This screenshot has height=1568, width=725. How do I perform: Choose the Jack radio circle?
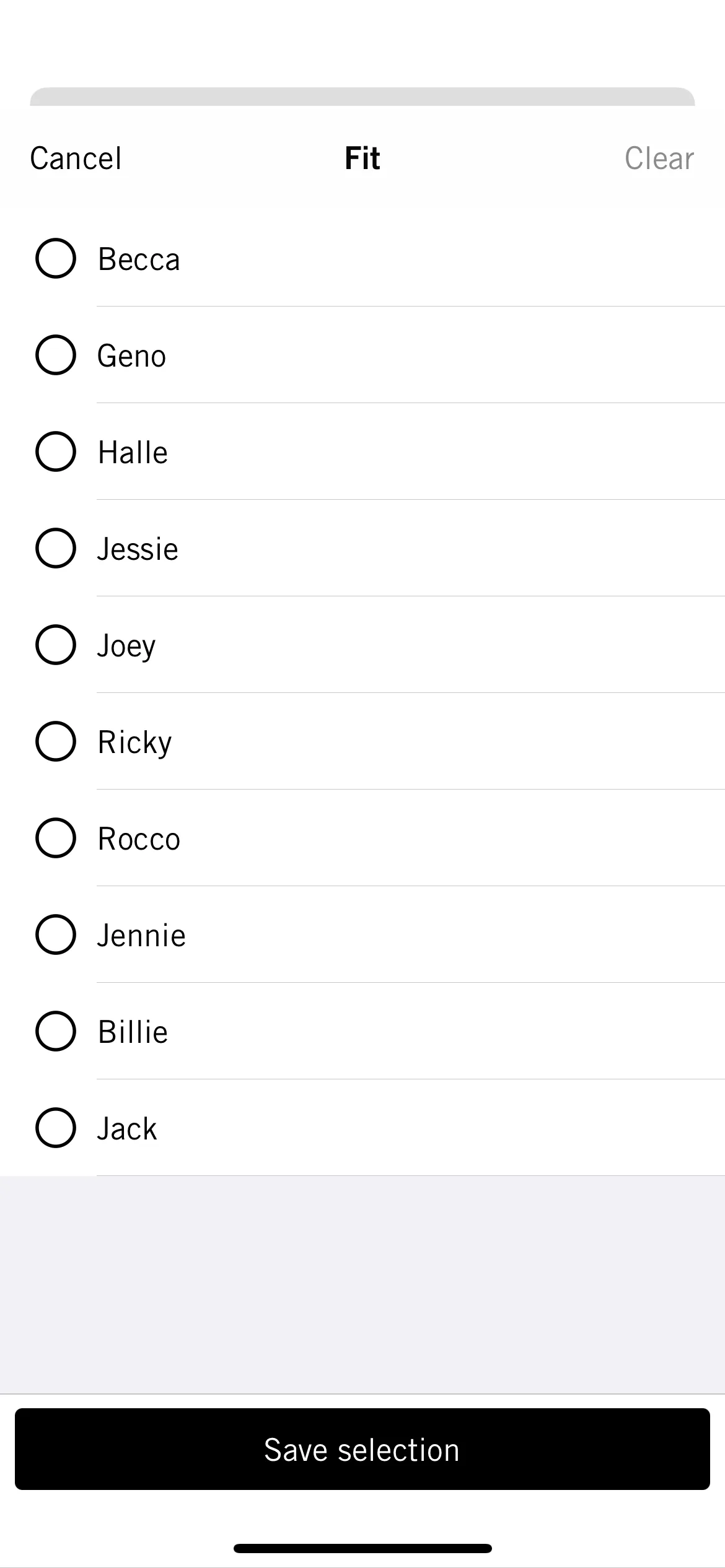point(56,1128)
